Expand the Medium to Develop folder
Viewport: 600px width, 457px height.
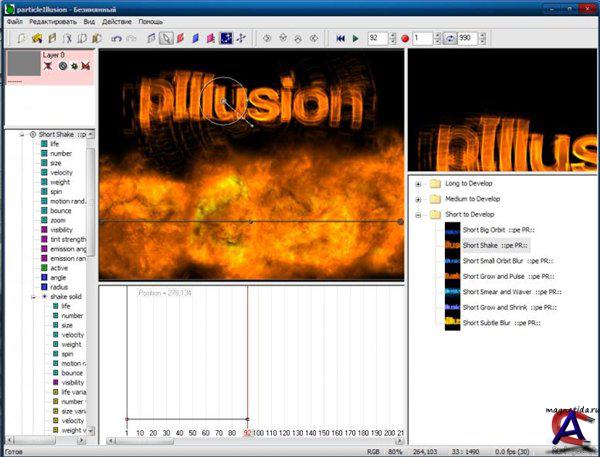tap(421, 199)
